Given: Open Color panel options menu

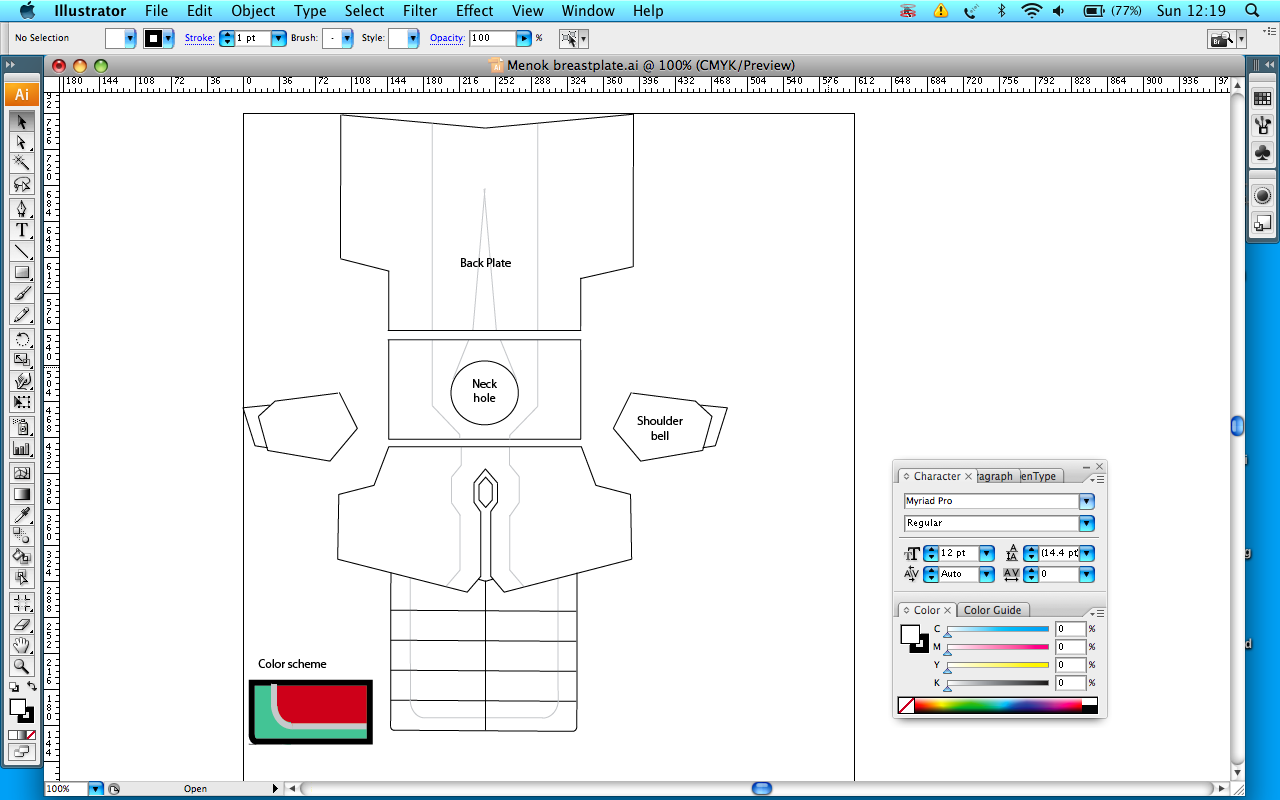Looking at the screenshot, I should click(1096, 613).
